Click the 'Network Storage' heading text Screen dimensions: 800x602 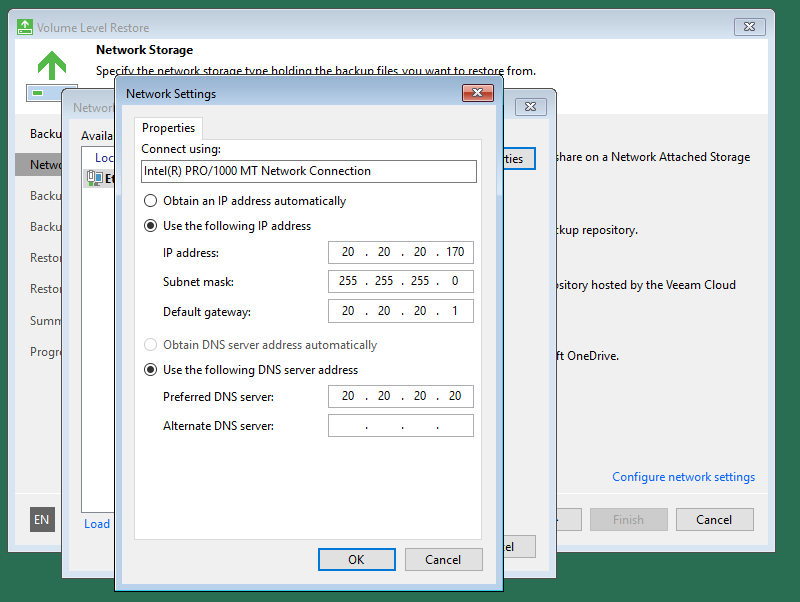point(144,50)
